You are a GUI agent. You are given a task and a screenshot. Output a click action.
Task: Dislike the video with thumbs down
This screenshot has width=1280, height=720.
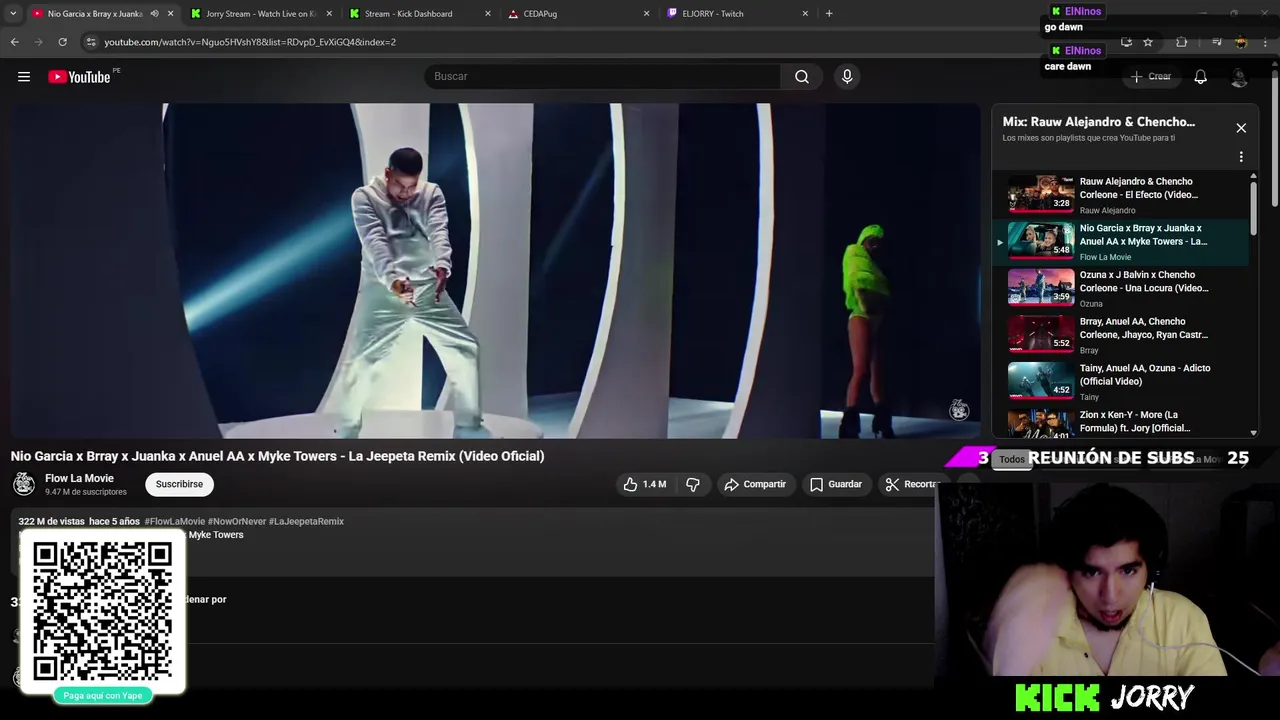[x=692, y=484]
